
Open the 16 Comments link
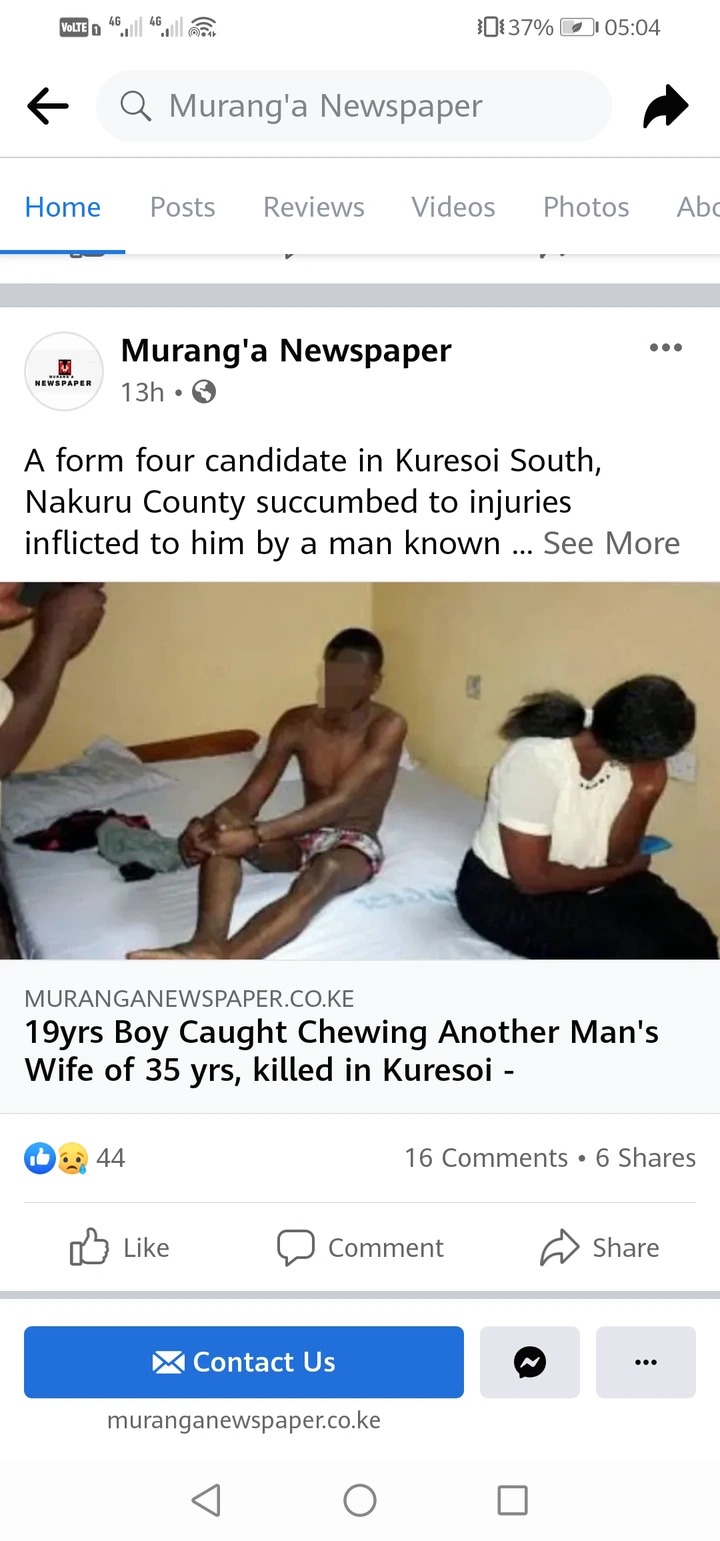click(x=486, y=1158)
